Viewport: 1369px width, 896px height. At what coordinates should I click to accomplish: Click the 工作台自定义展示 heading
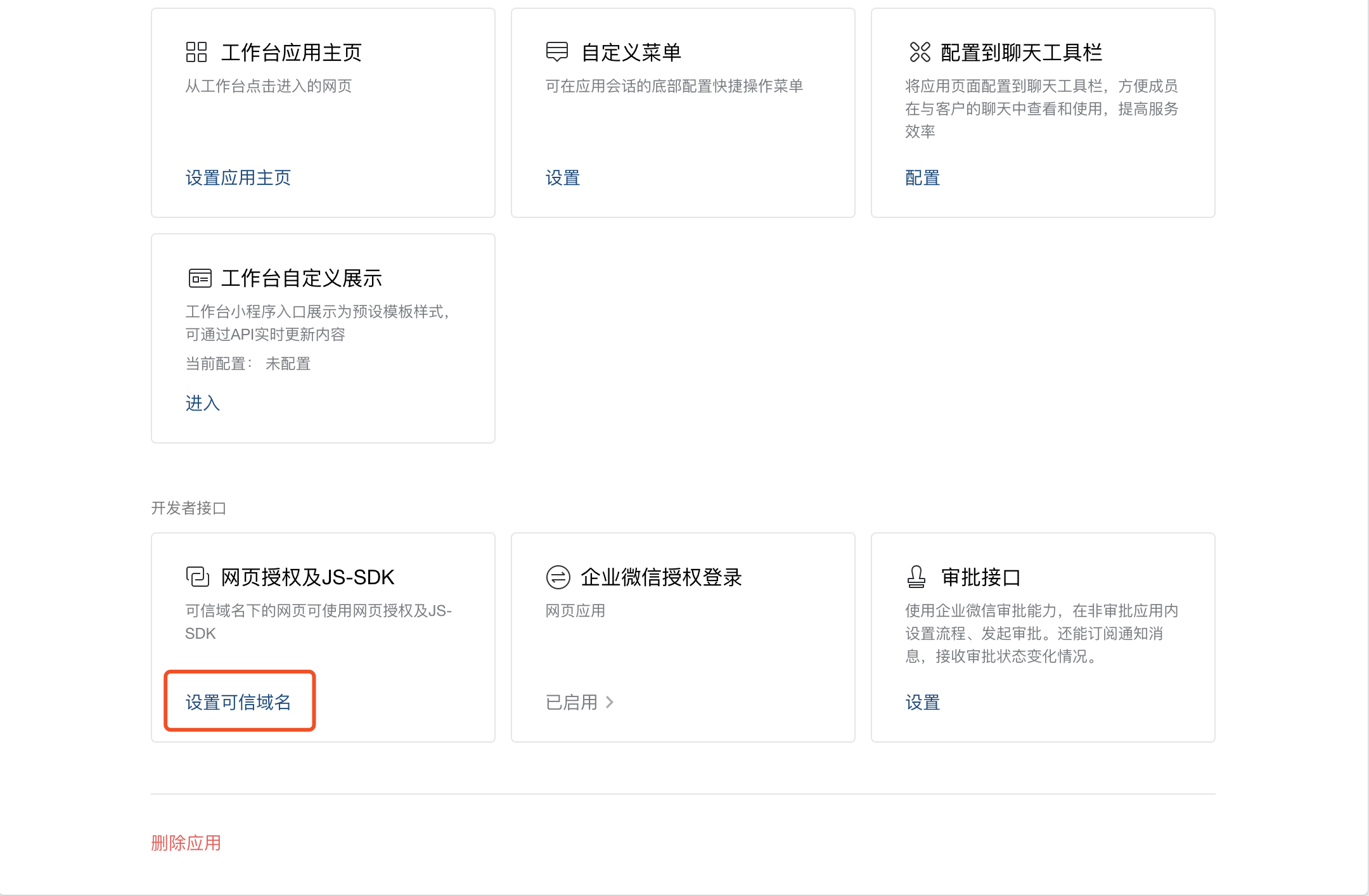[x=301, y=278]
